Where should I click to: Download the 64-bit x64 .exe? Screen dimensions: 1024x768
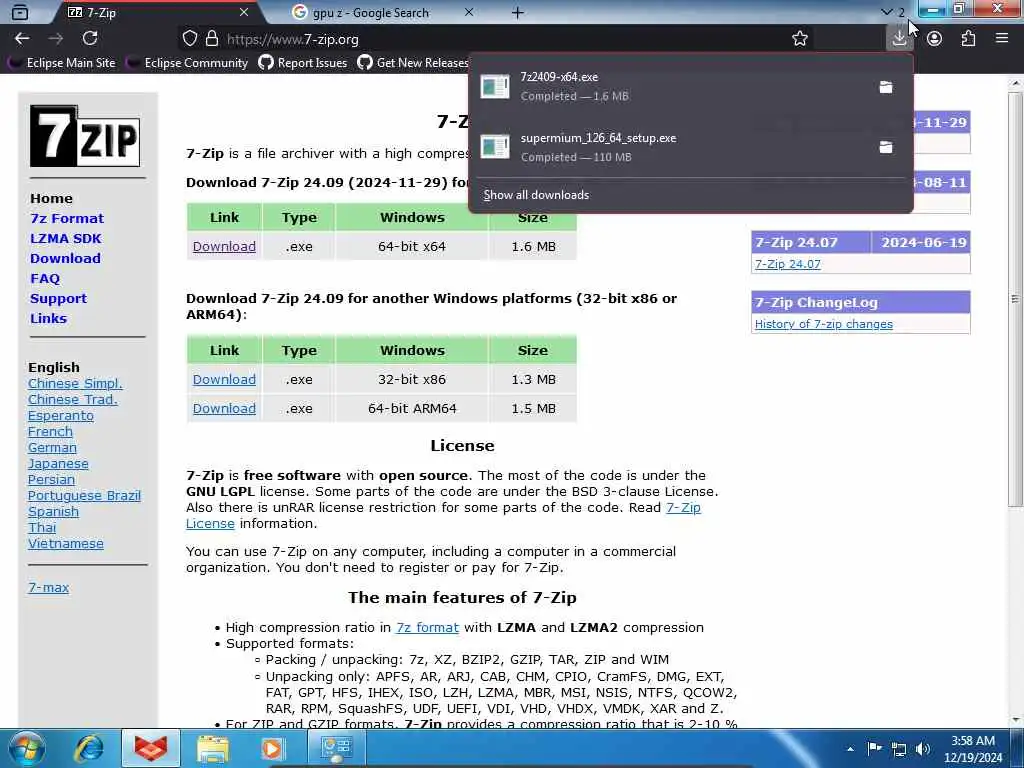click(x=224, y=246)
